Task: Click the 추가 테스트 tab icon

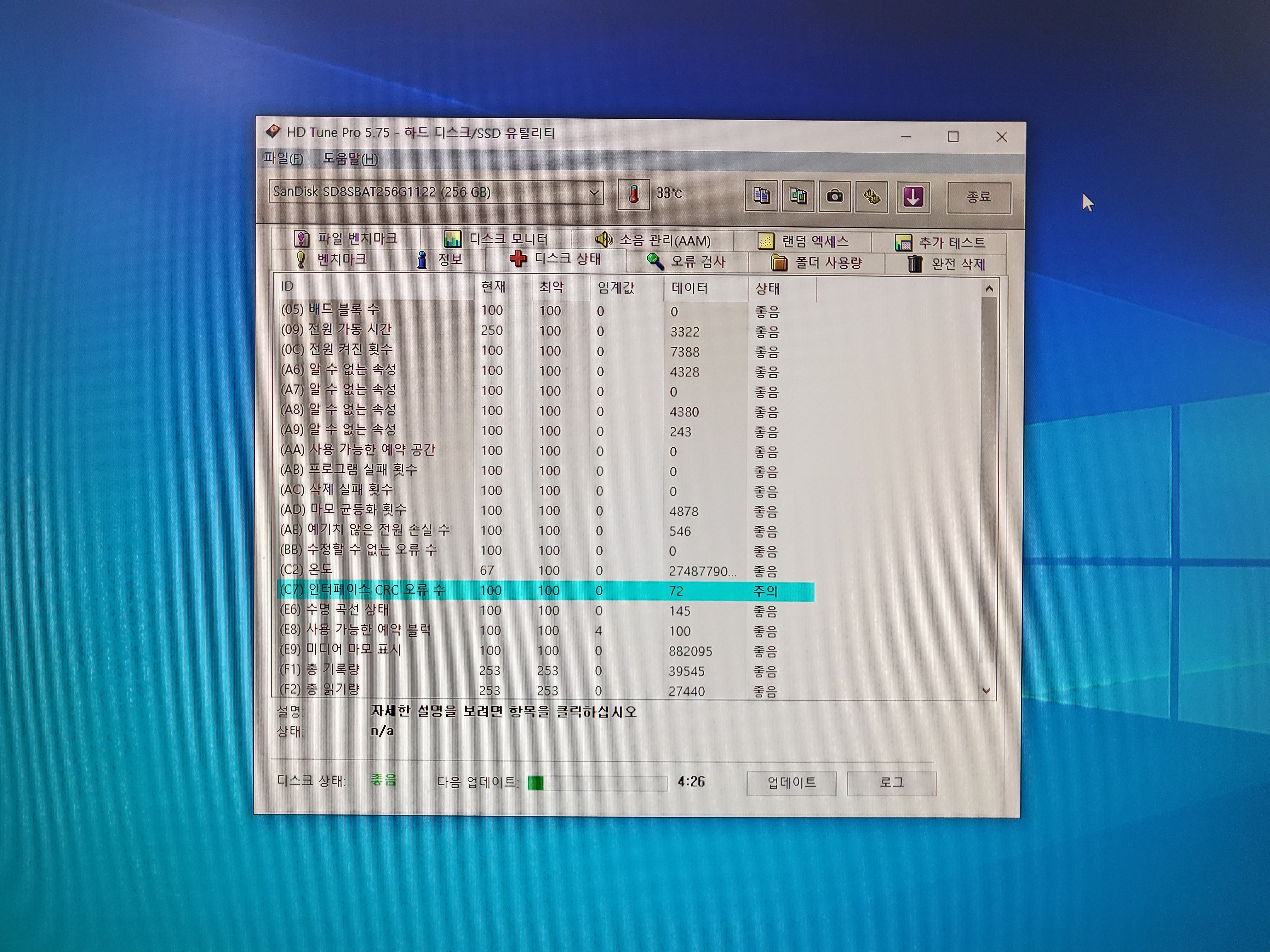Action: (x=903, y=243)
